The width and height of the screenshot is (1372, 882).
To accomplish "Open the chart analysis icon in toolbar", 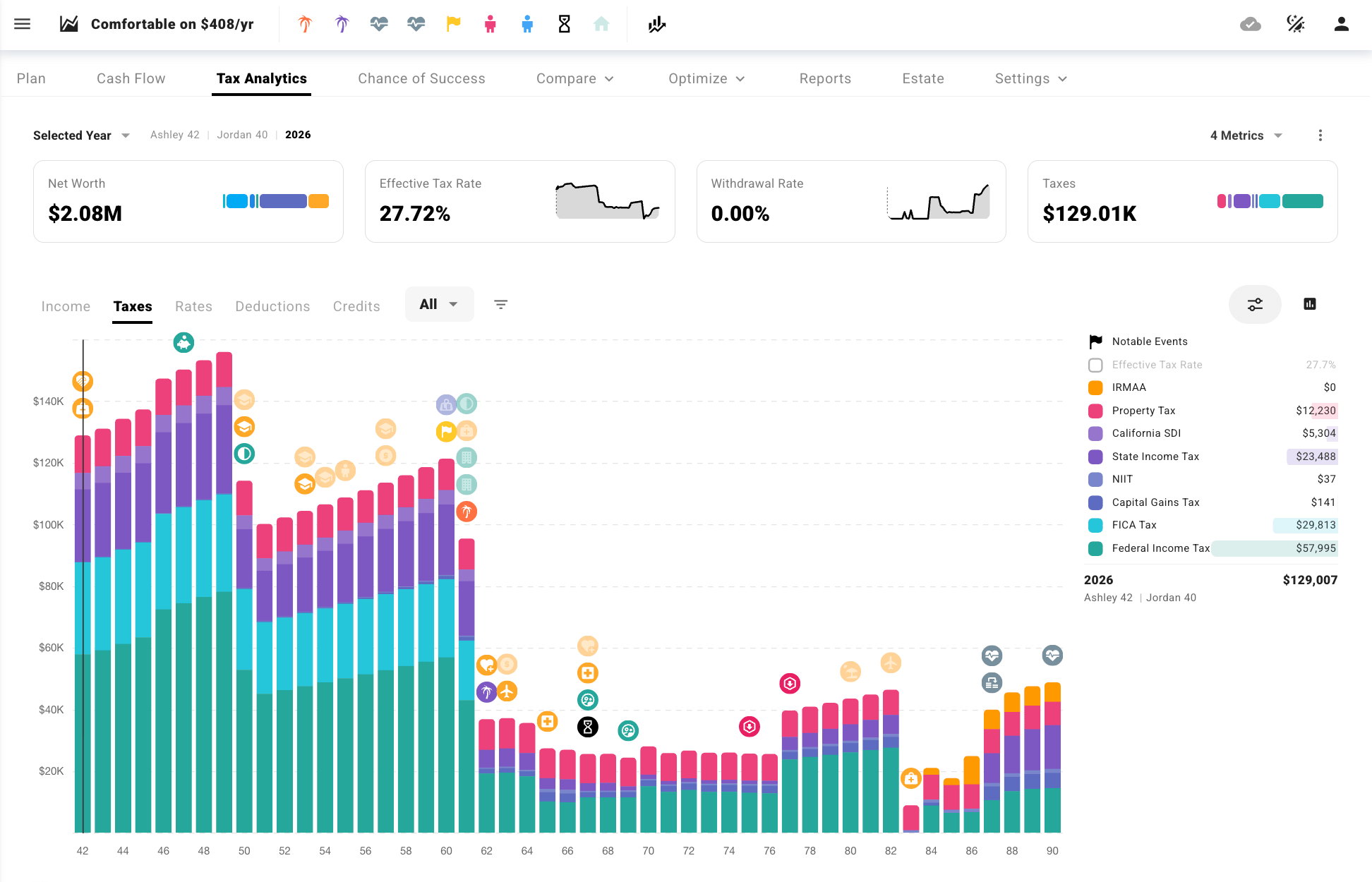I will click(x=657, y=25).
